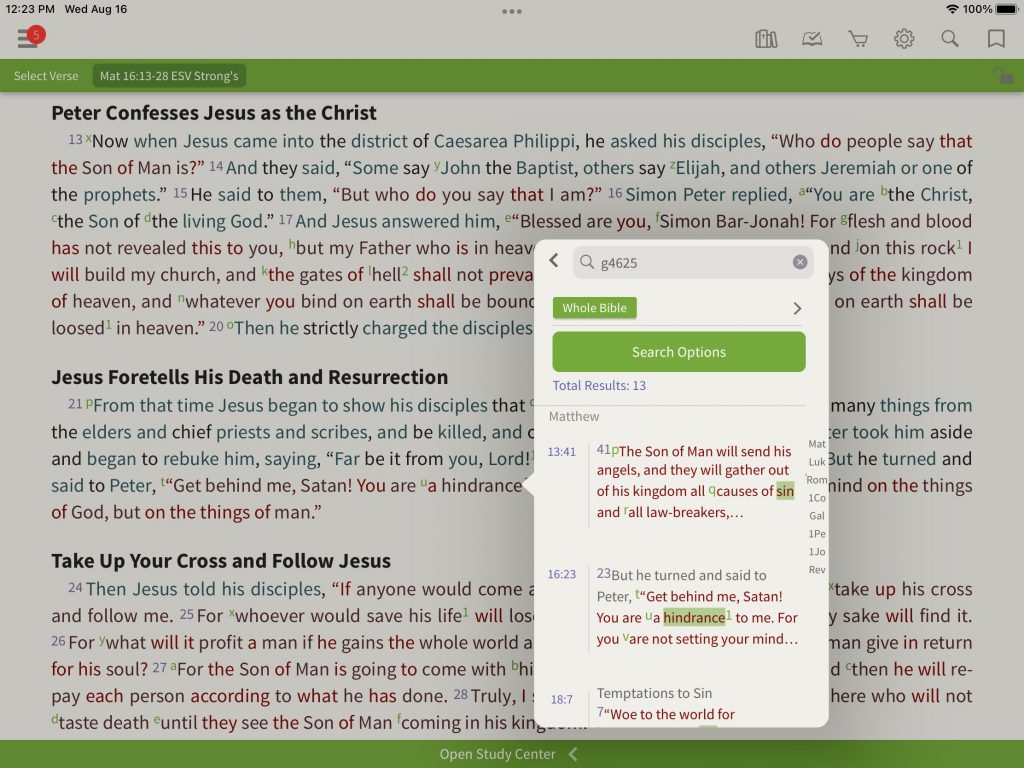Viewport: 1024px width, 768px height.
Task: Open the reading plan icon
Action: (812, 39)
